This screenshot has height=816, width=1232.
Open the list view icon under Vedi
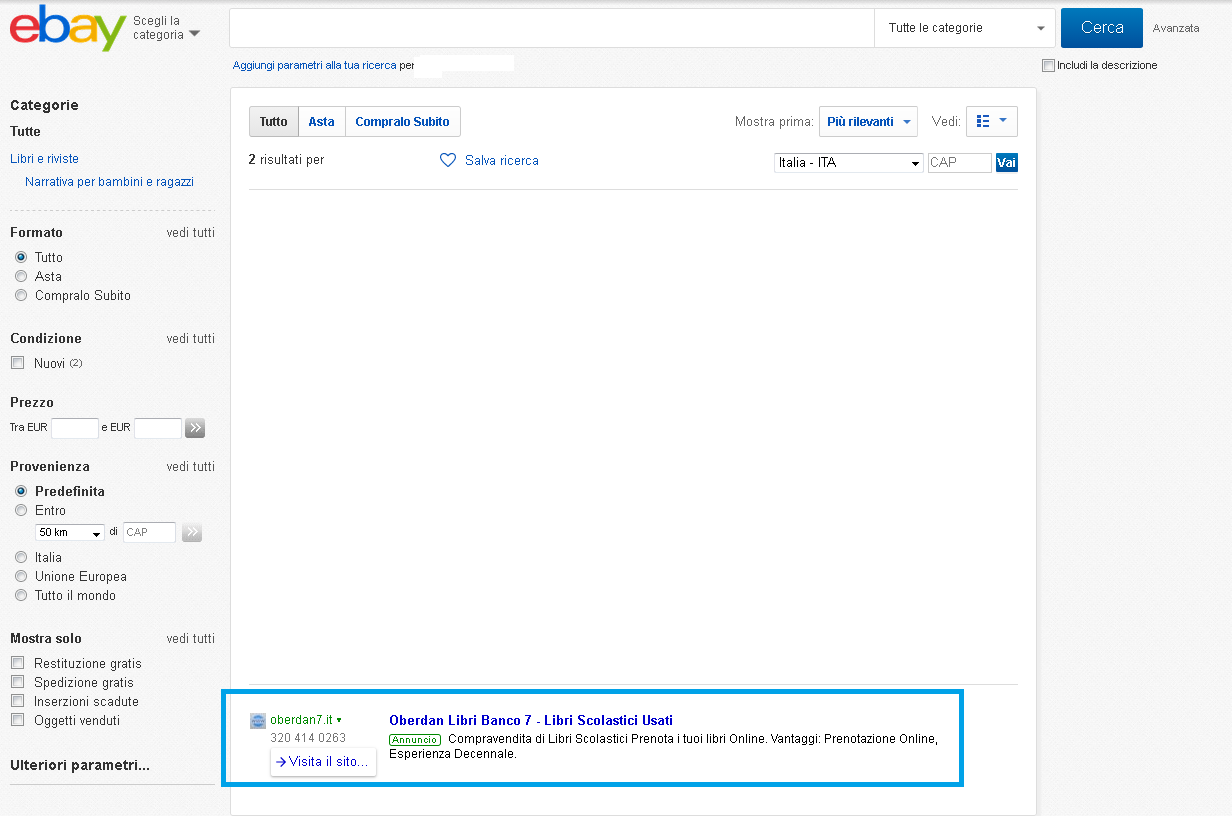[982, 121]
